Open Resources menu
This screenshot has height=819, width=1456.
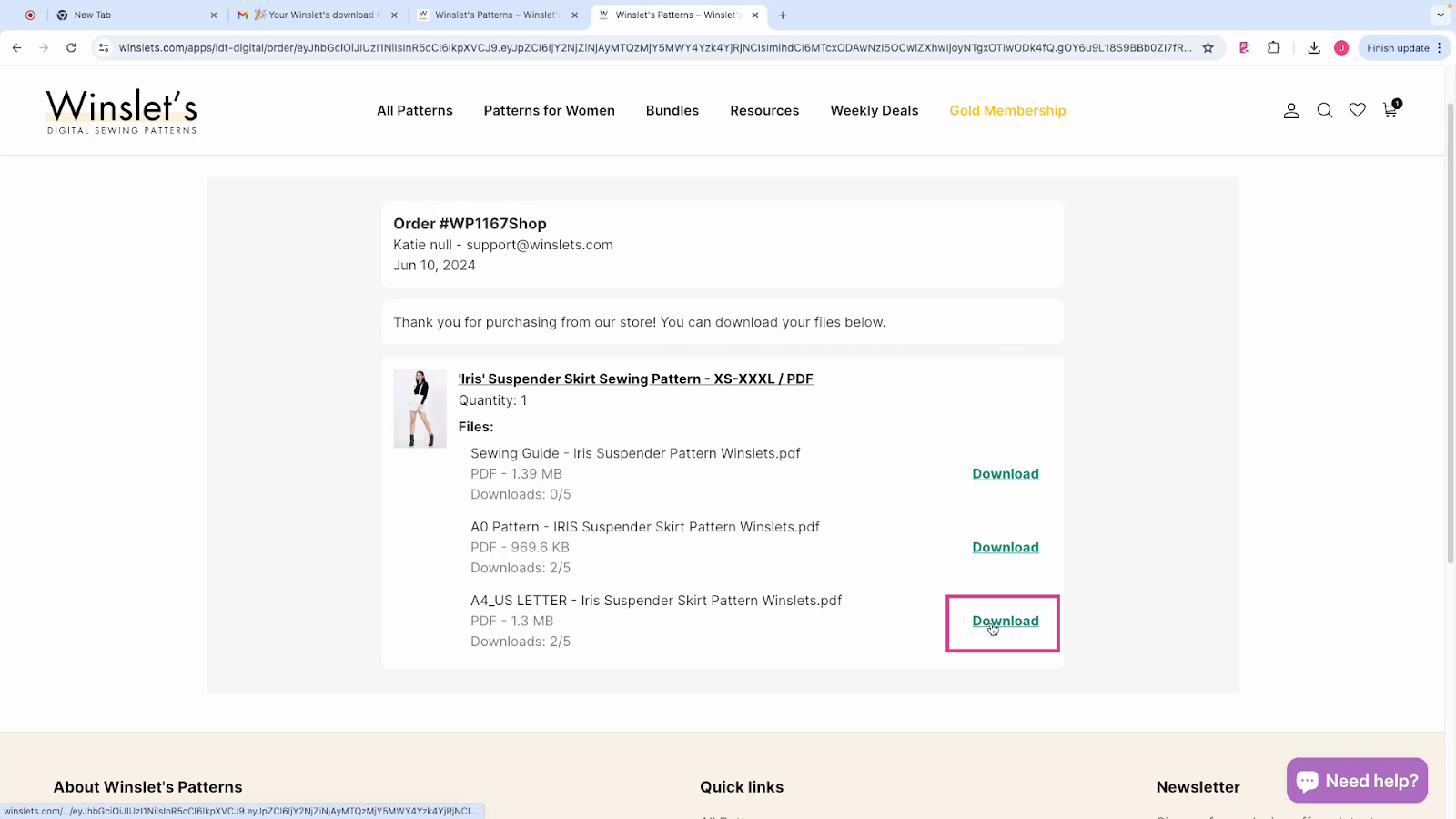pyautogui.click(x=764, y=111)
